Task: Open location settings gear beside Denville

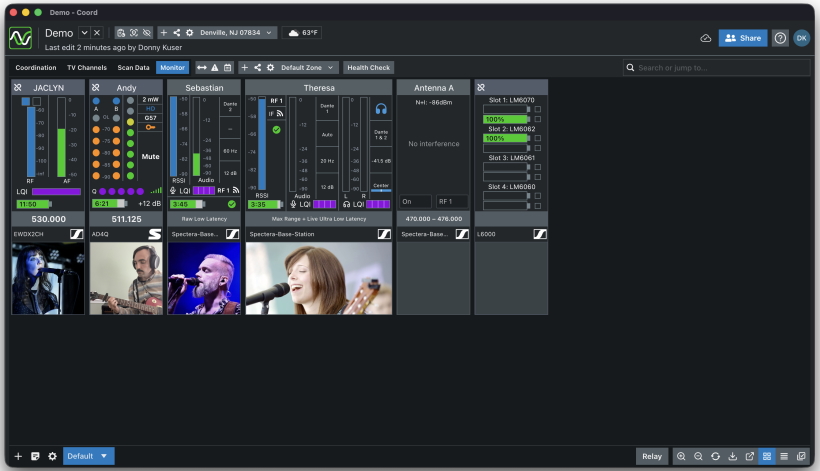Action: click(189, 32)
